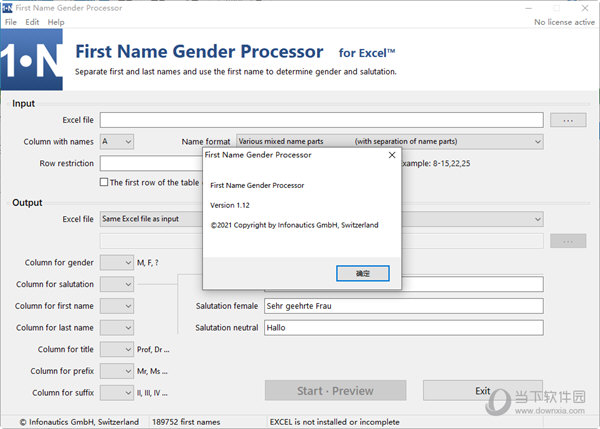The height and width of the screenshot is (429, 600).
Task: Click the title bar app icon
Action: [x=7, y=8]
